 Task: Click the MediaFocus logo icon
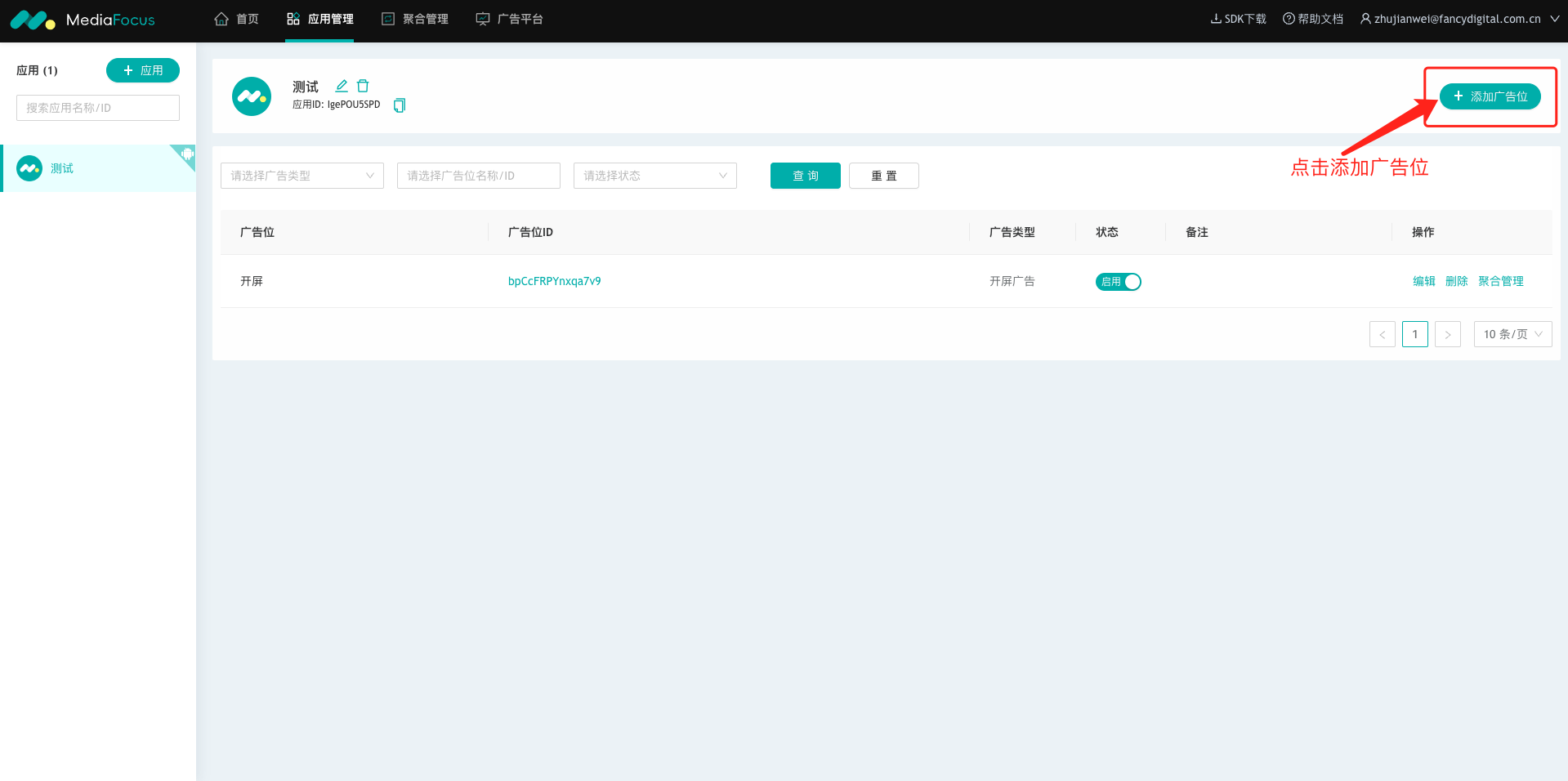pos(33,20)
